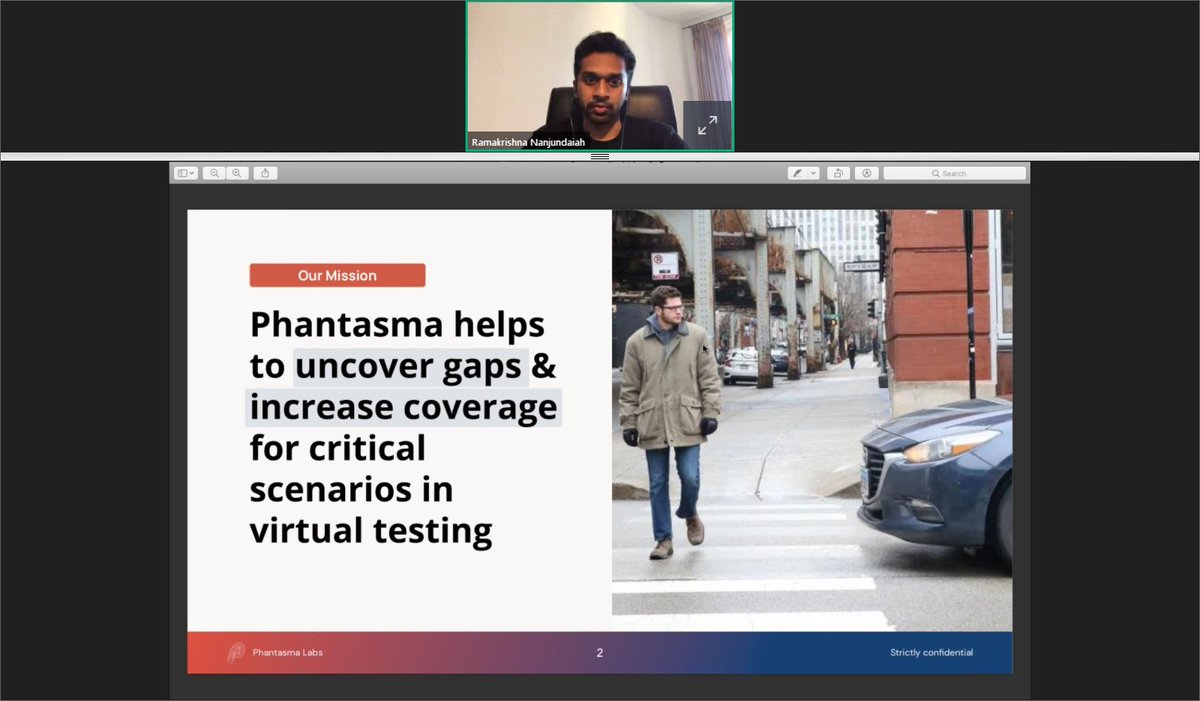The height and width of the screenshot is (701, 1200).
Task: Select the highlight pen tool
Action: [797, 173]
